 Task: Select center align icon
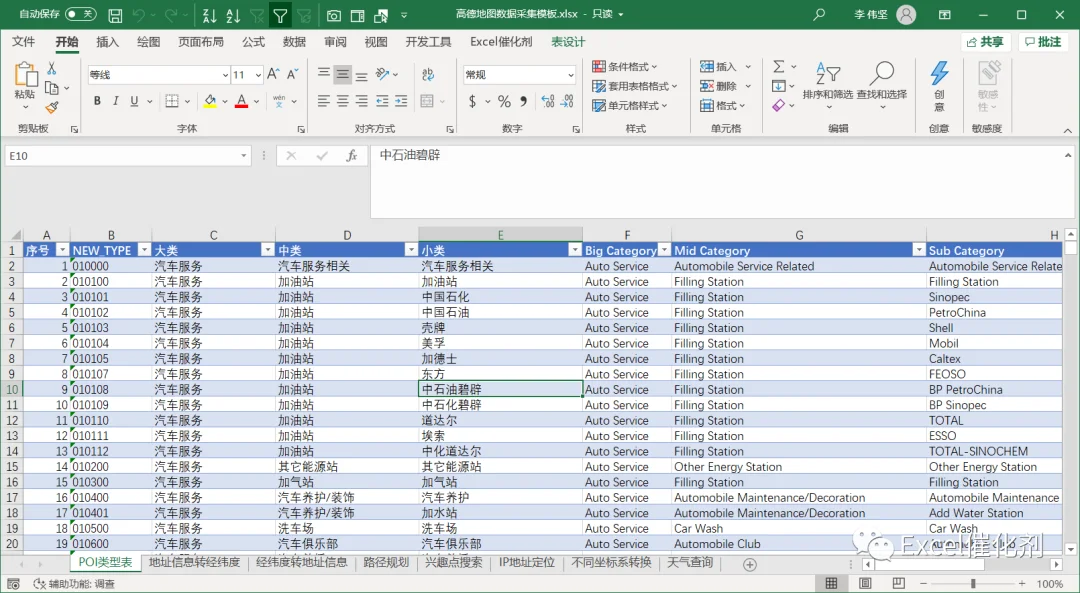(x=342, y=102)
